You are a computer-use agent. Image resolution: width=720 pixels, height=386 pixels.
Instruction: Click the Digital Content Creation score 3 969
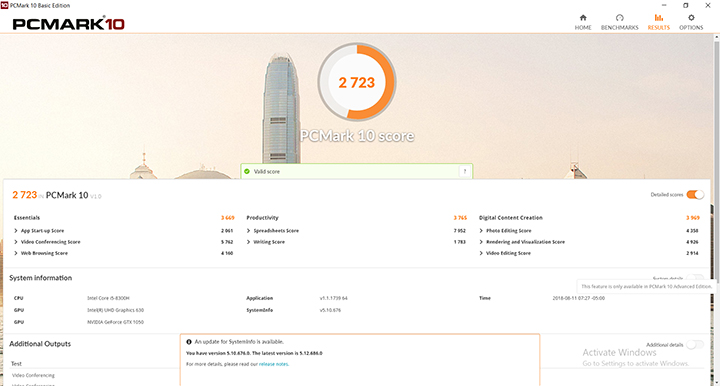point(692,218)
